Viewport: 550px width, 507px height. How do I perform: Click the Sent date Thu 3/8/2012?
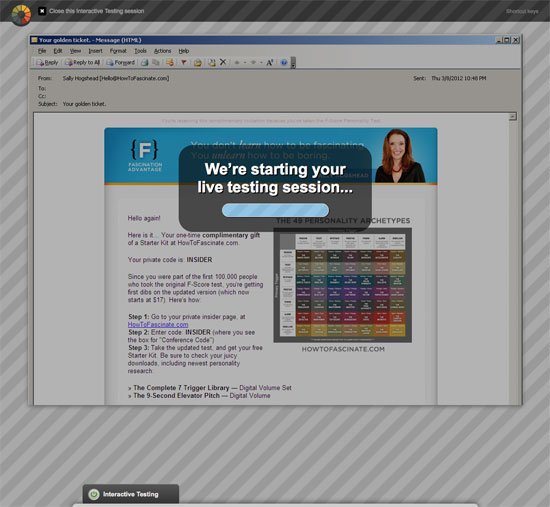tap(458, 78)
